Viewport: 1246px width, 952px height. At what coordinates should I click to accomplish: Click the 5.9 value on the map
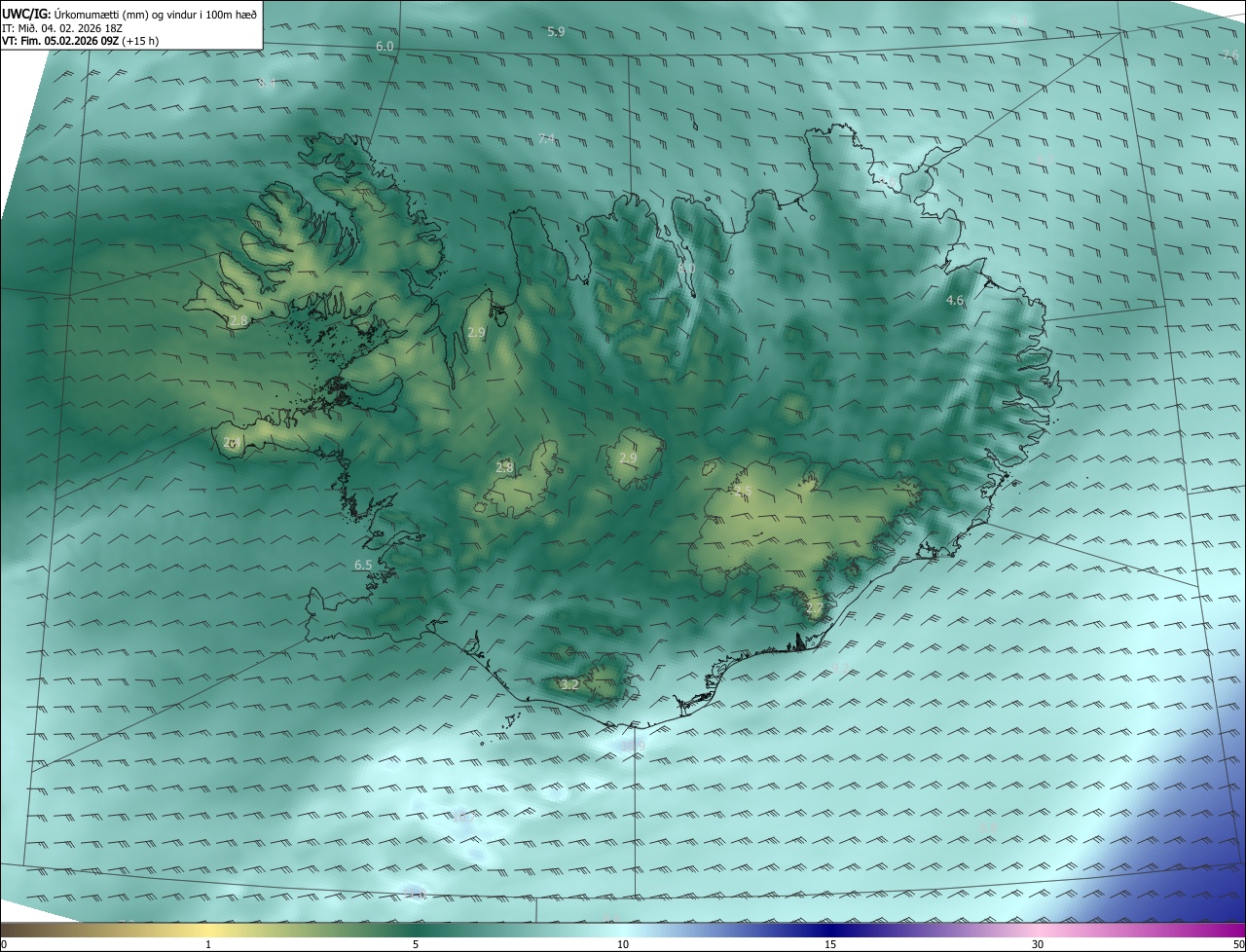[x=556, y=32]
